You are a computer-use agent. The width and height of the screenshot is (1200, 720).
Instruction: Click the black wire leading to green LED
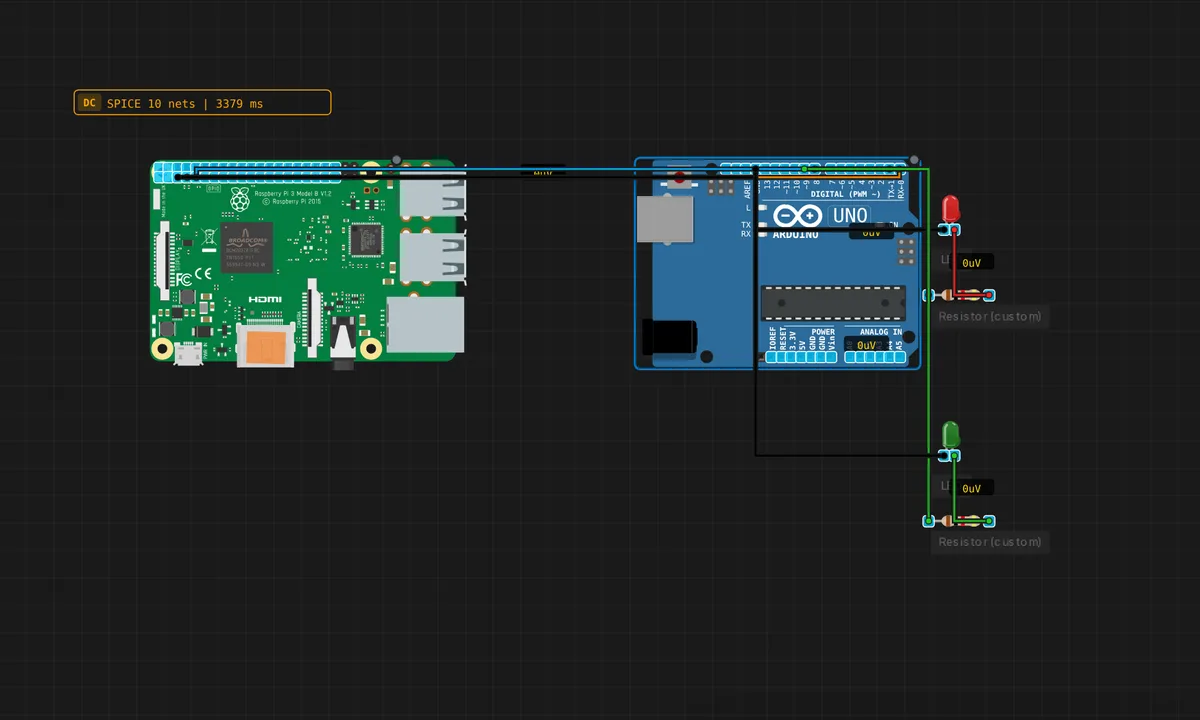pyautogui.click(x=850, y=455)
